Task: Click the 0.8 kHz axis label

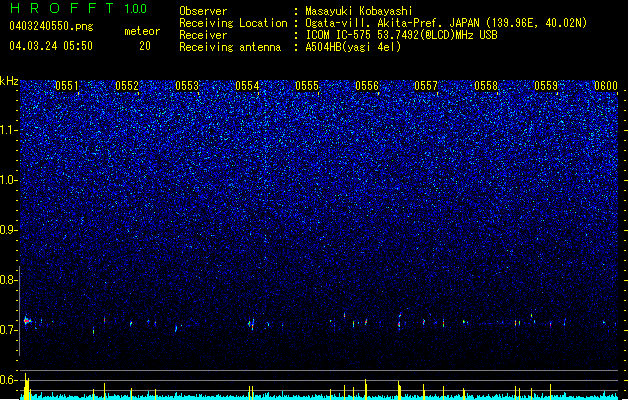Action: tap(8, 280)
